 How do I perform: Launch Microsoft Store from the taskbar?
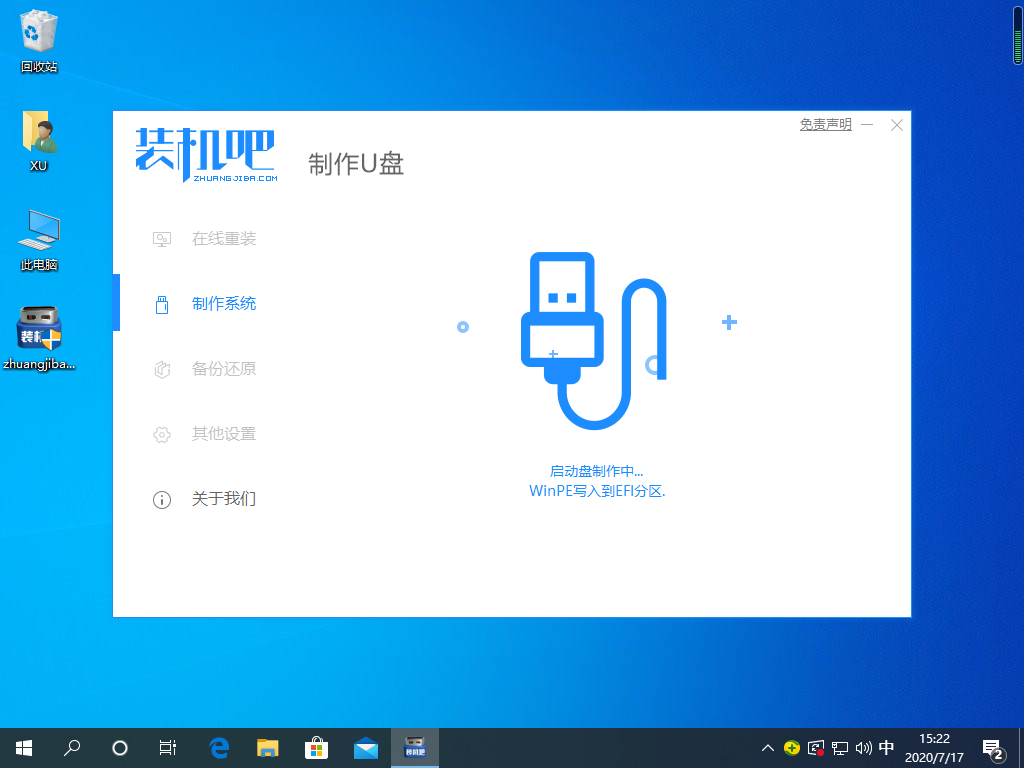[317, 747]
